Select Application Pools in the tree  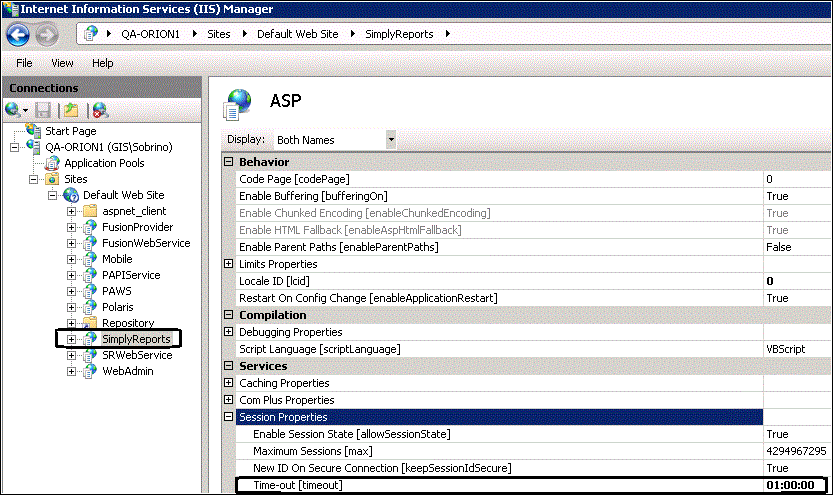(104, 163)
